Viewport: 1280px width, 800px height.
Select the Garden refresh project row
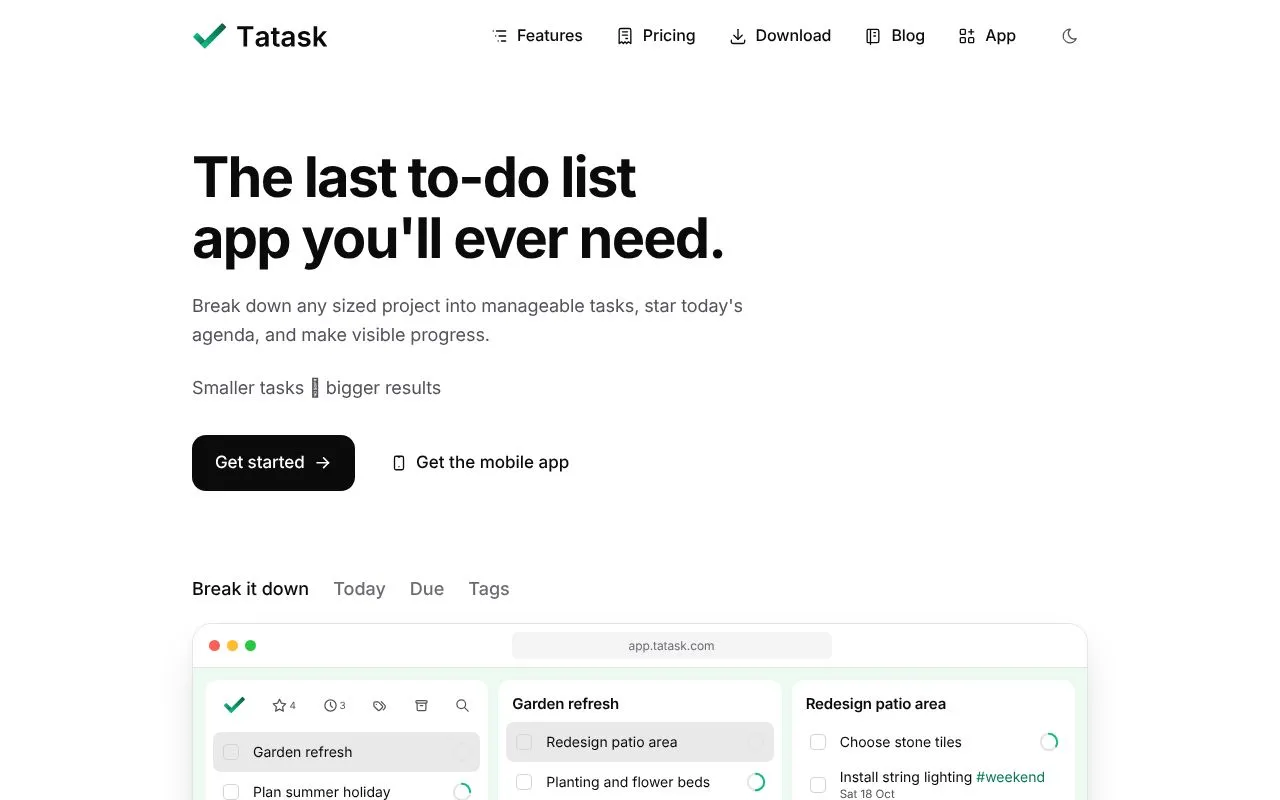[346, 752]
